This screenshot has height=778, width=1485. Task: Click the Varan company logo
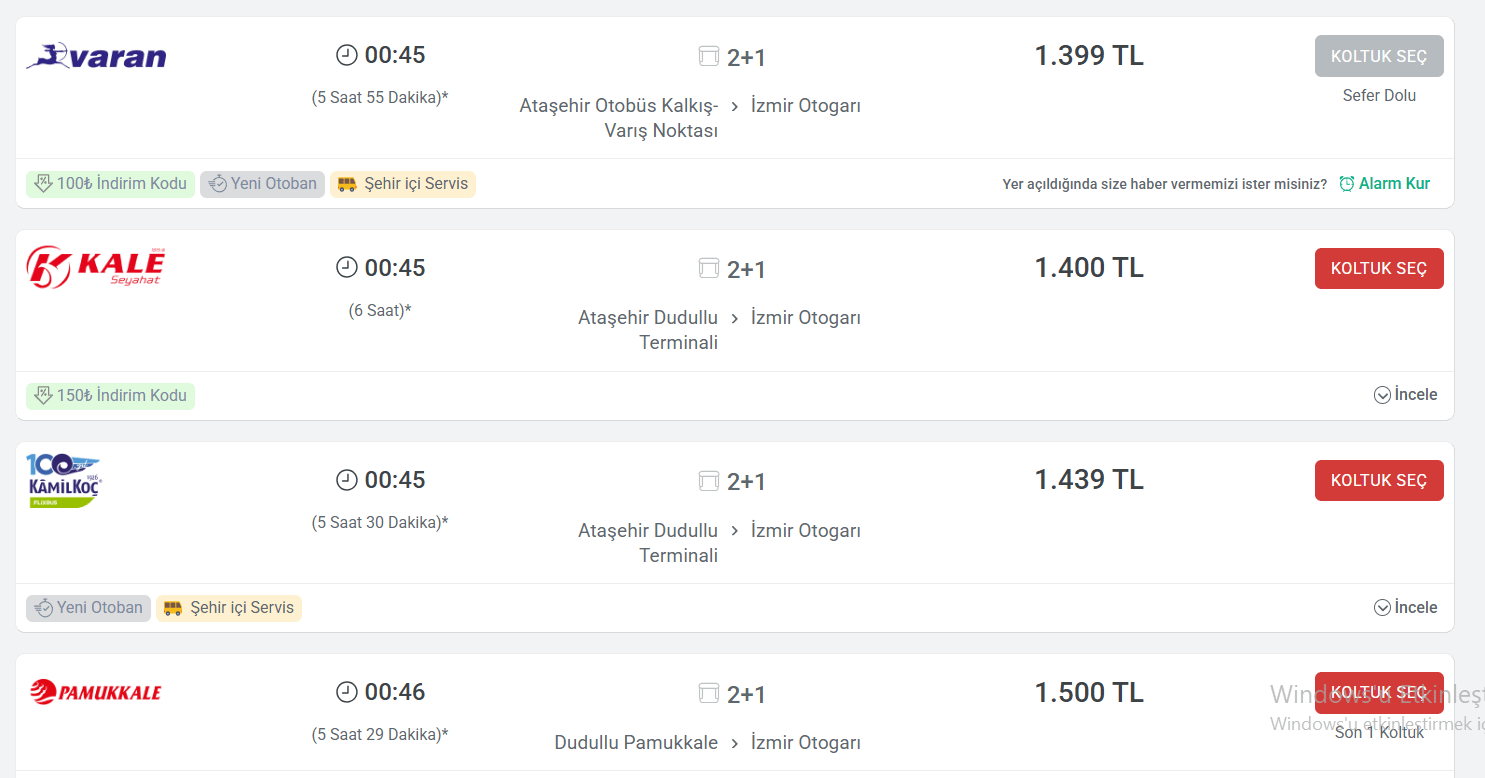pos(96,56)
